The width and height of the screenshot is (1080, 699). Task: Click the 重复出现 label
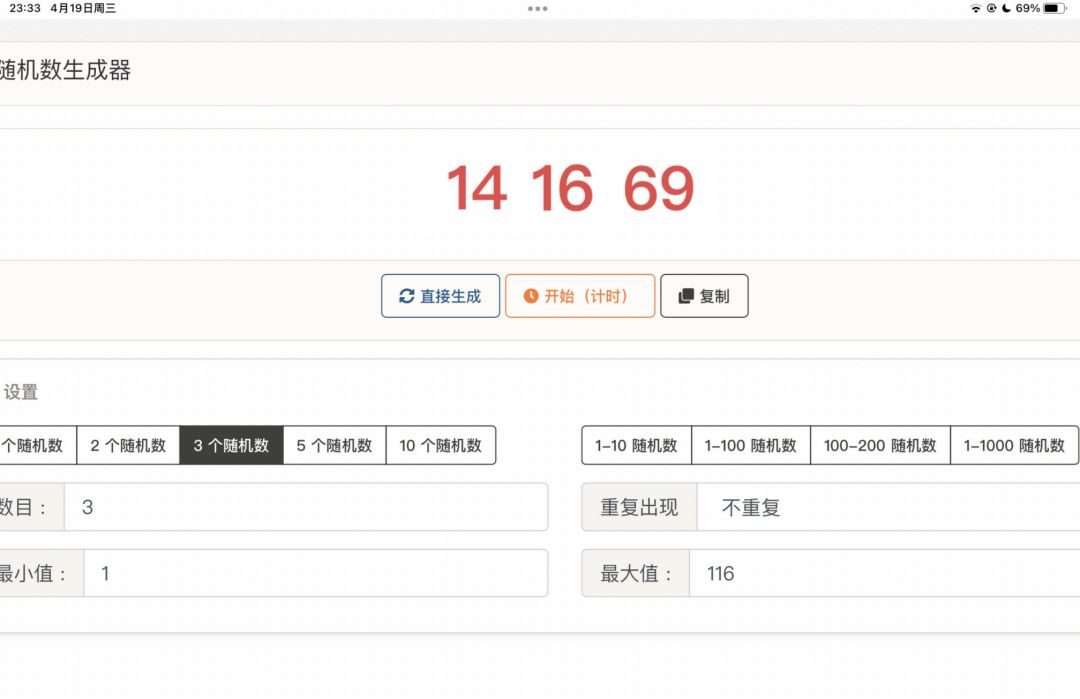(639, 508)
